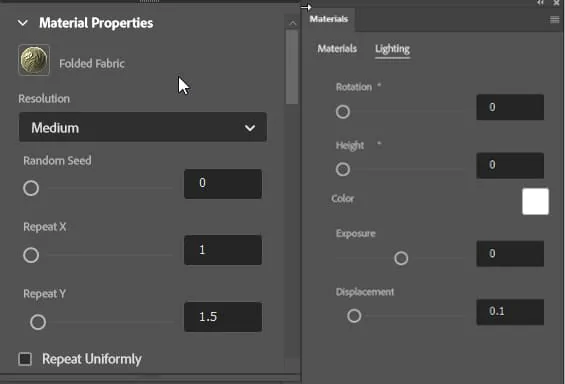The image size is (565, 384).
Task: Click the Random Seed slider handle
Action: point(31,188)
